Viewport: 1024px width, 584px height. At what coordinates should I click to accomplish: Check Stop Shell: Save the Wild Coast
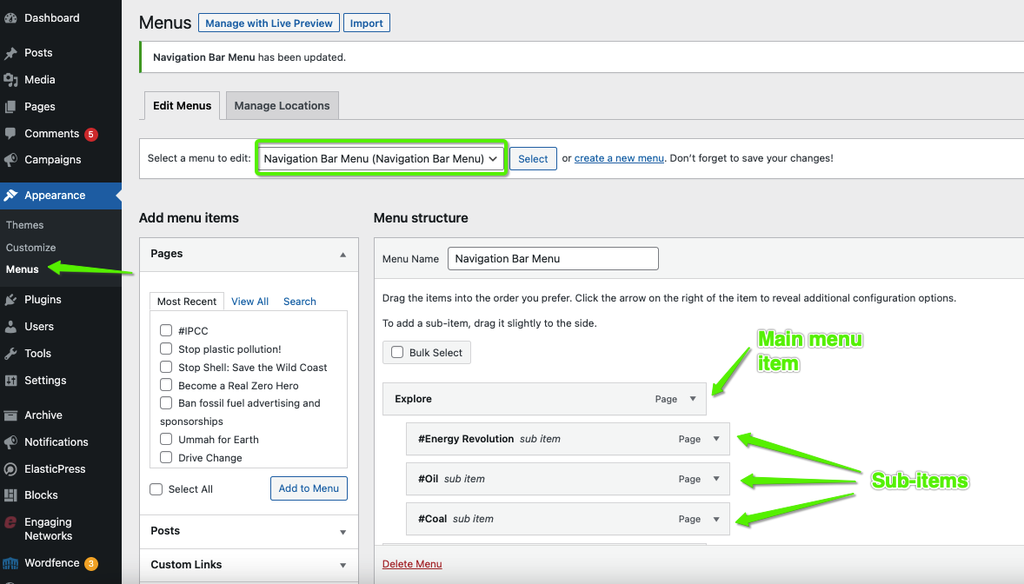(166, 367)
